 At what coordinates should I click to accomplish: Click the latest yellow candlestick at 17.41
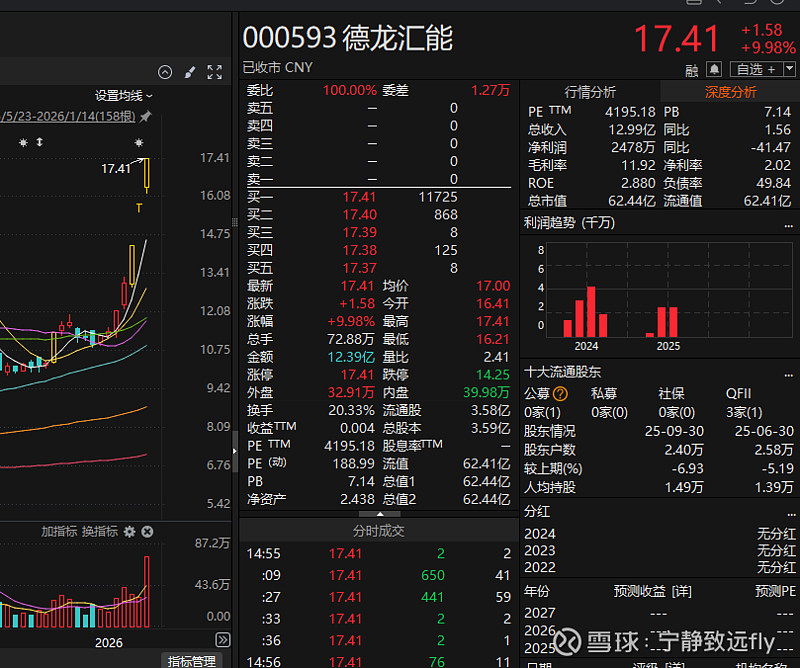click(x=146, y=175)
